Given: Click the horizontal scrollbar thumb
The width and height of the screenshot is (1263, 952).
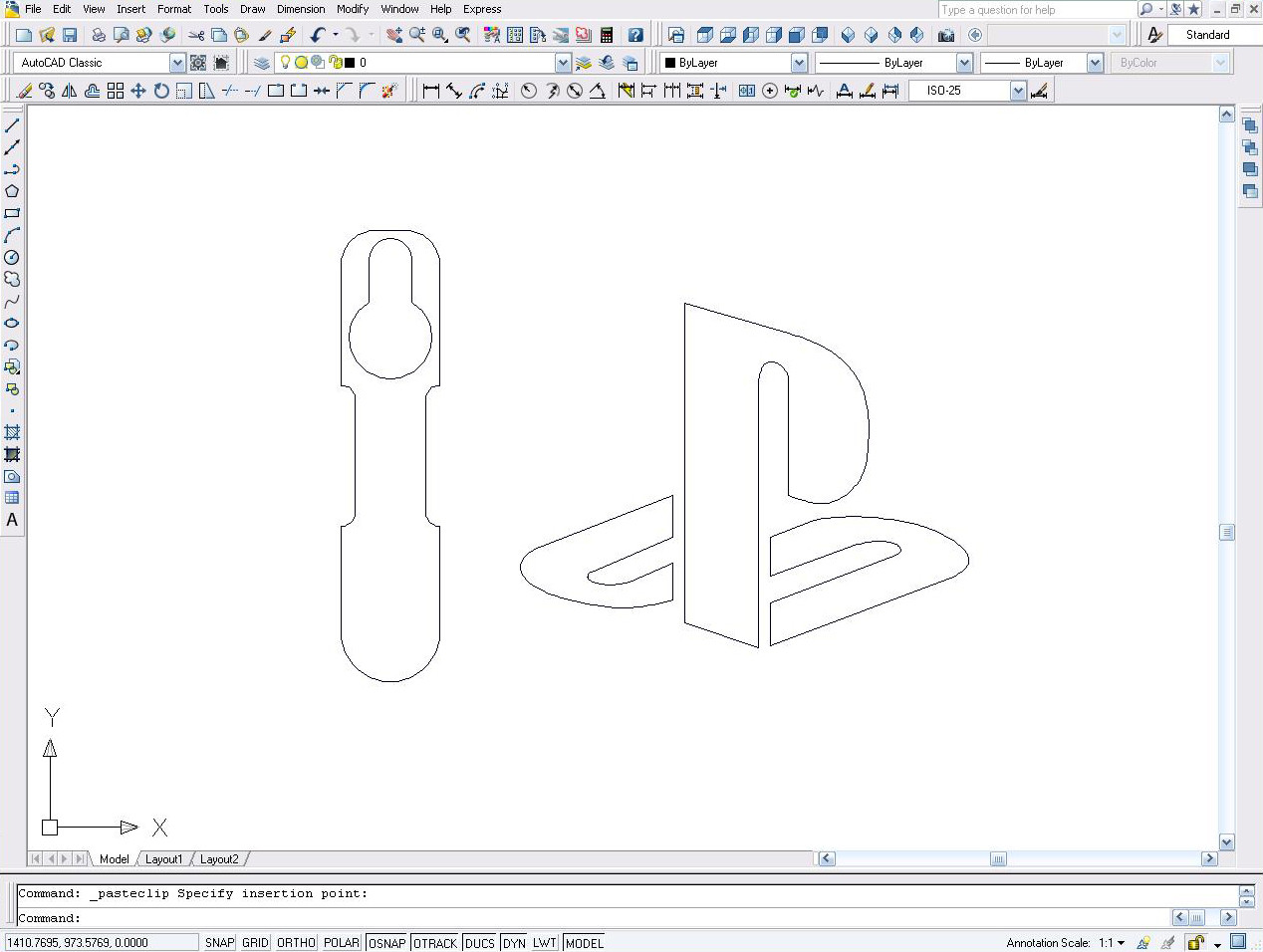Looking at the screenshot, I should point(998,858).
